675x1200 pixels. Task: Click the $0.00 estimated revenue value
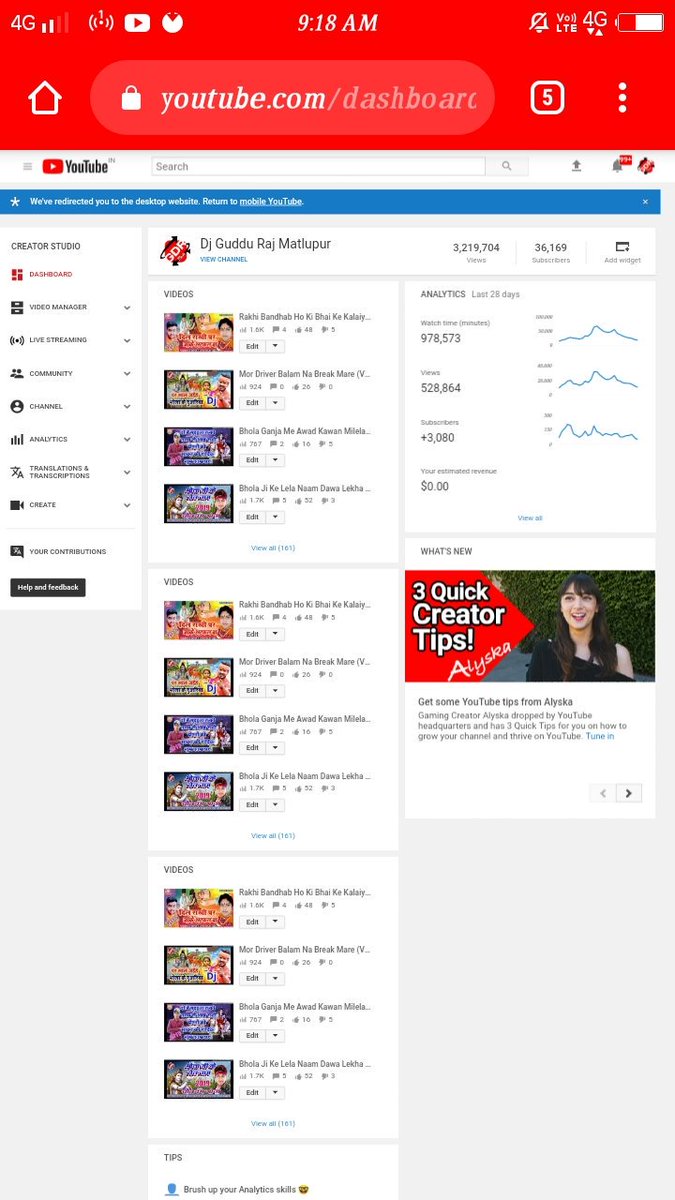[435, 486]
